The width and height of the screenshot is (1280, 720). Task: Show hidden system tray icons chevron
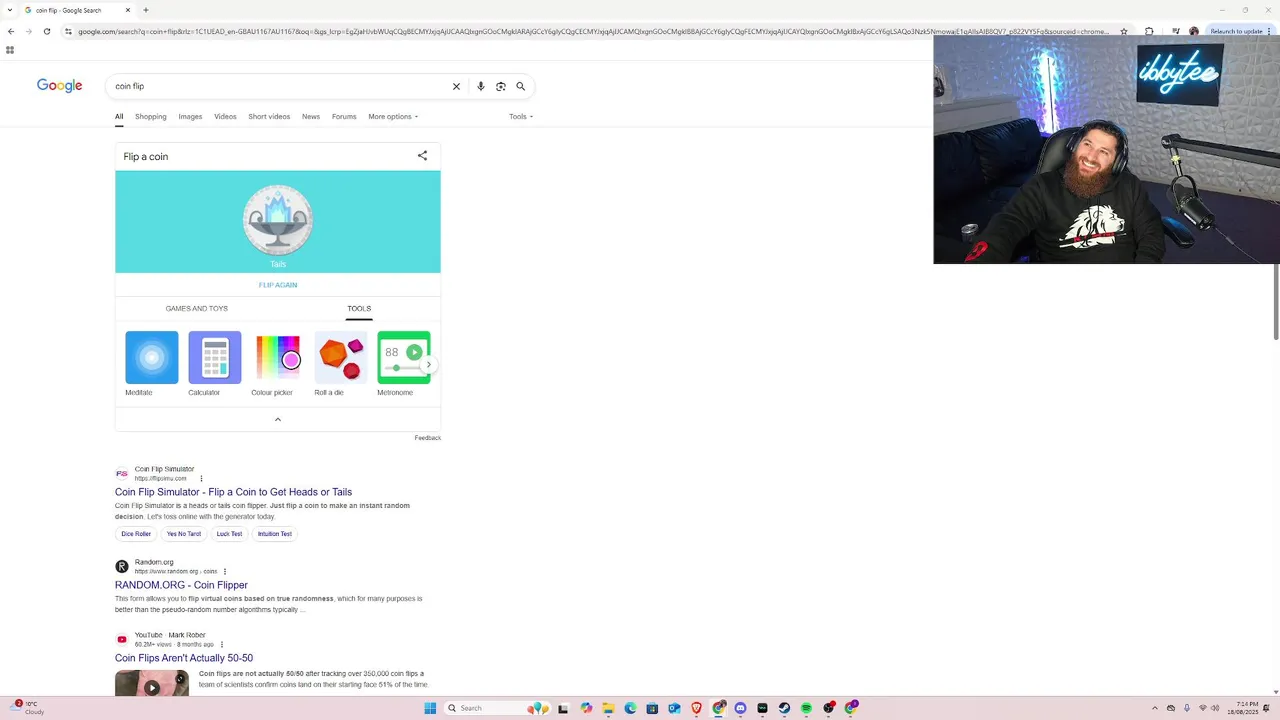click(x=1155, y=708)
